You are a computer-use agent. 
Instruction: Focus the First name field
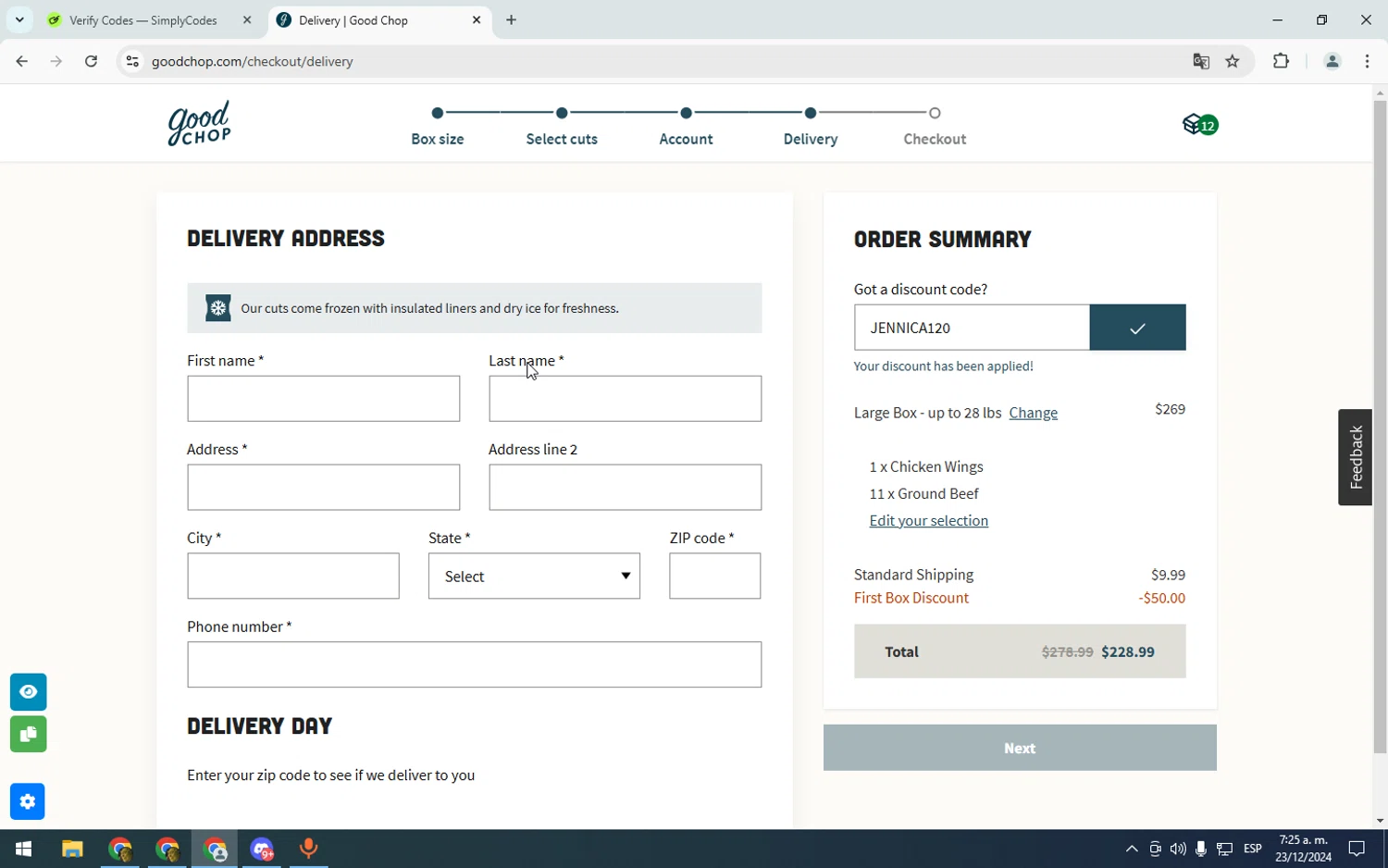point(323,399)
